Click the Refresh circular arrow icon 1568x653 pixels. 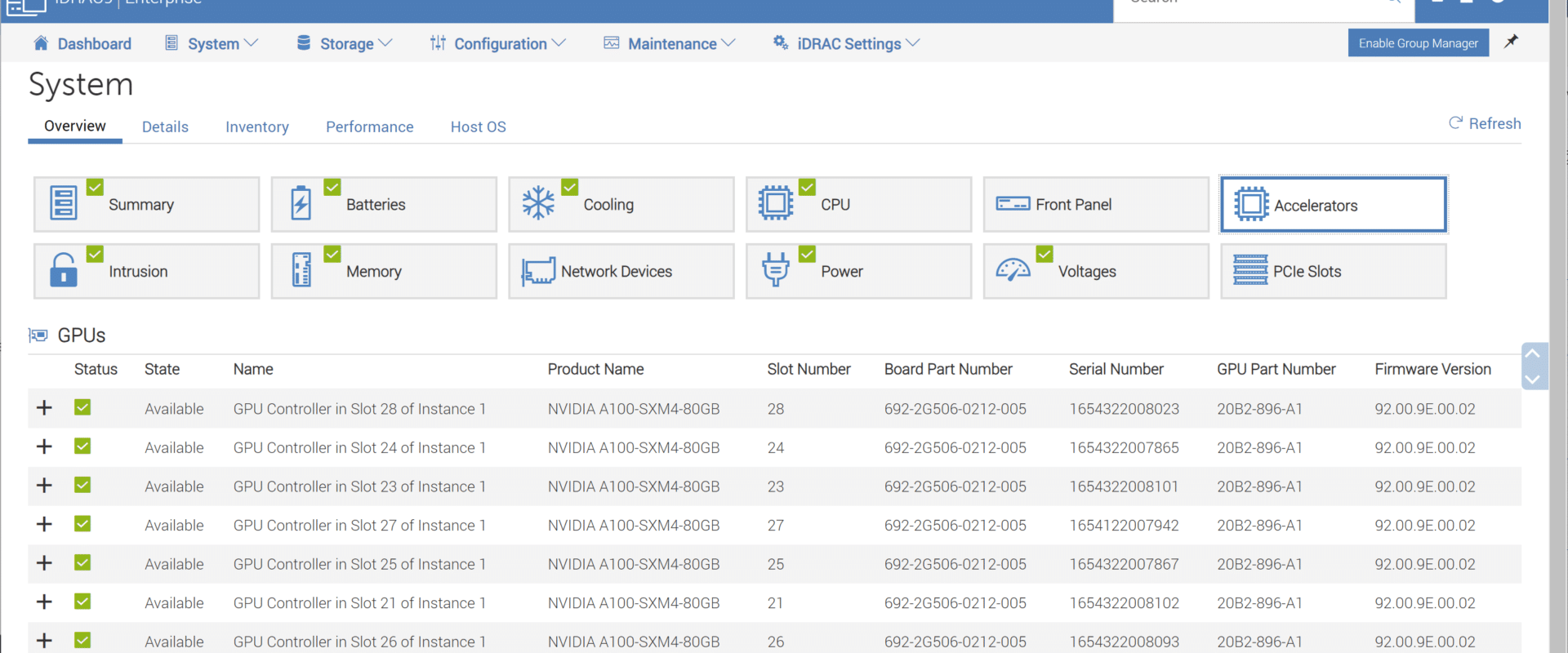(1455, 123)
